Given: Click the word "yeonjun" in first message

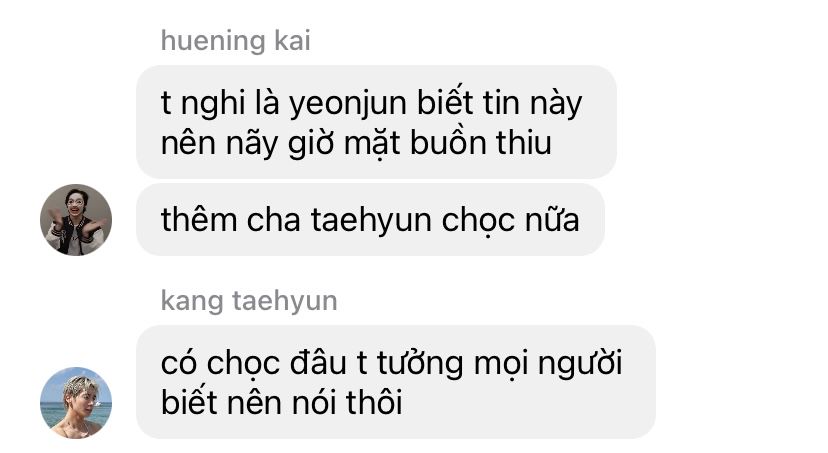Looking at the screenshot, I should click(x=348, y=103).
